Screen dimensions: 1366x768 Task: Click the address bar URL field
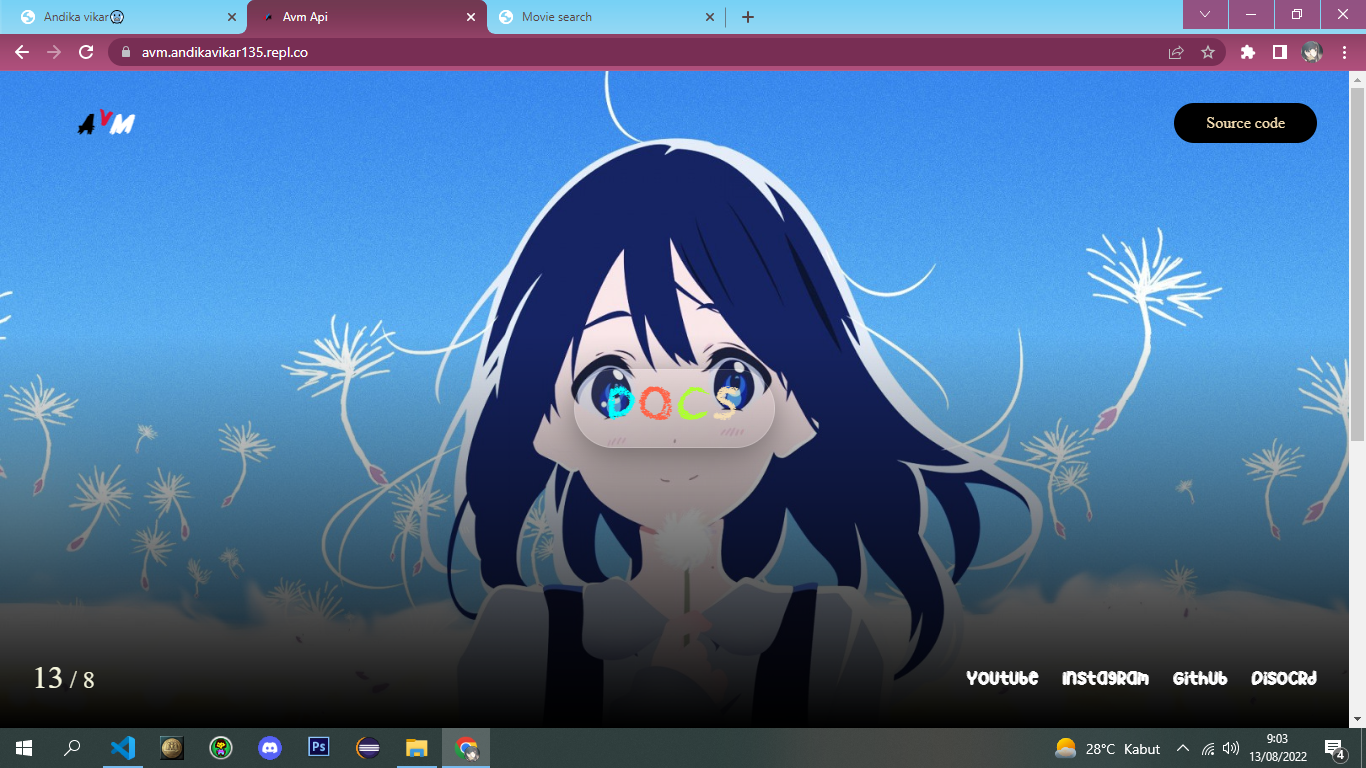[600, 52]
